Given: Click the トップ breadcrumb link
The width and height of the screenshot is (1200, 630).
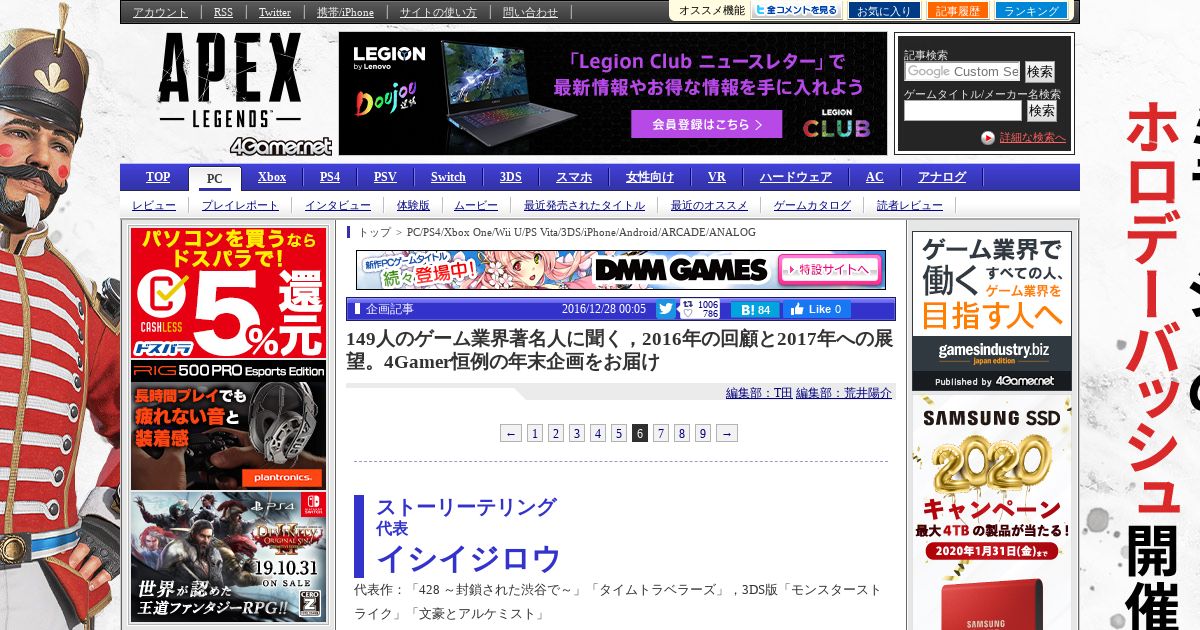Looking at the screenshot, I should click(x=375, y=232).
